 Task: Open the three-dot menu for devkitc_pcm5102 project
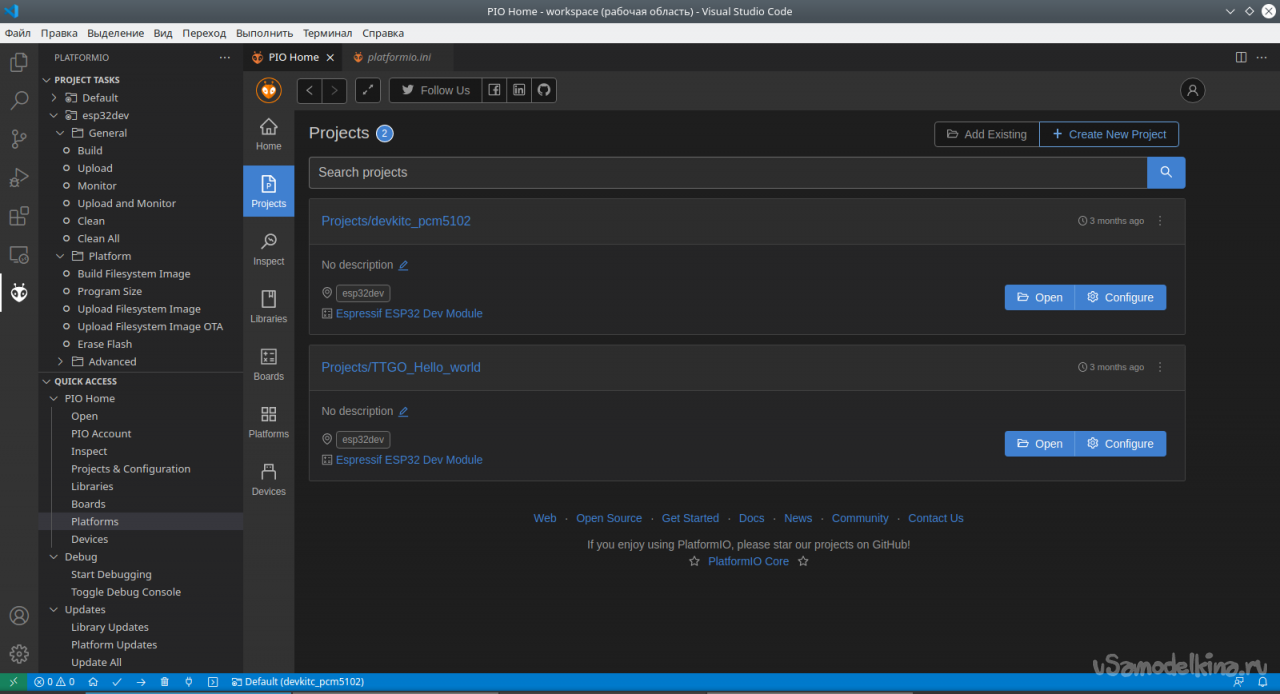pyautogui.click(x=1160, y=221)
